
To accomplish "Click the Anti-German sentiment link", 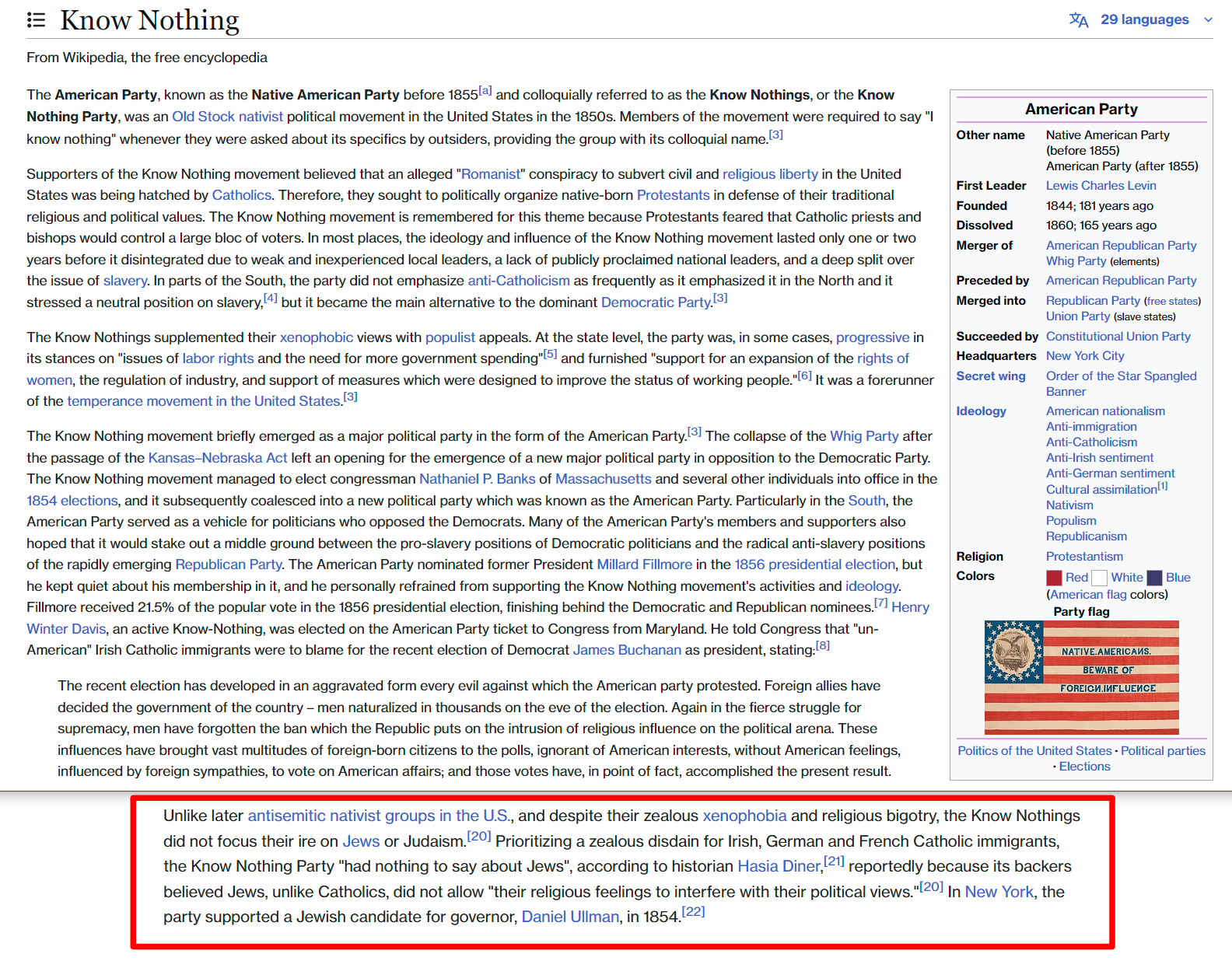I will 1110,474.
